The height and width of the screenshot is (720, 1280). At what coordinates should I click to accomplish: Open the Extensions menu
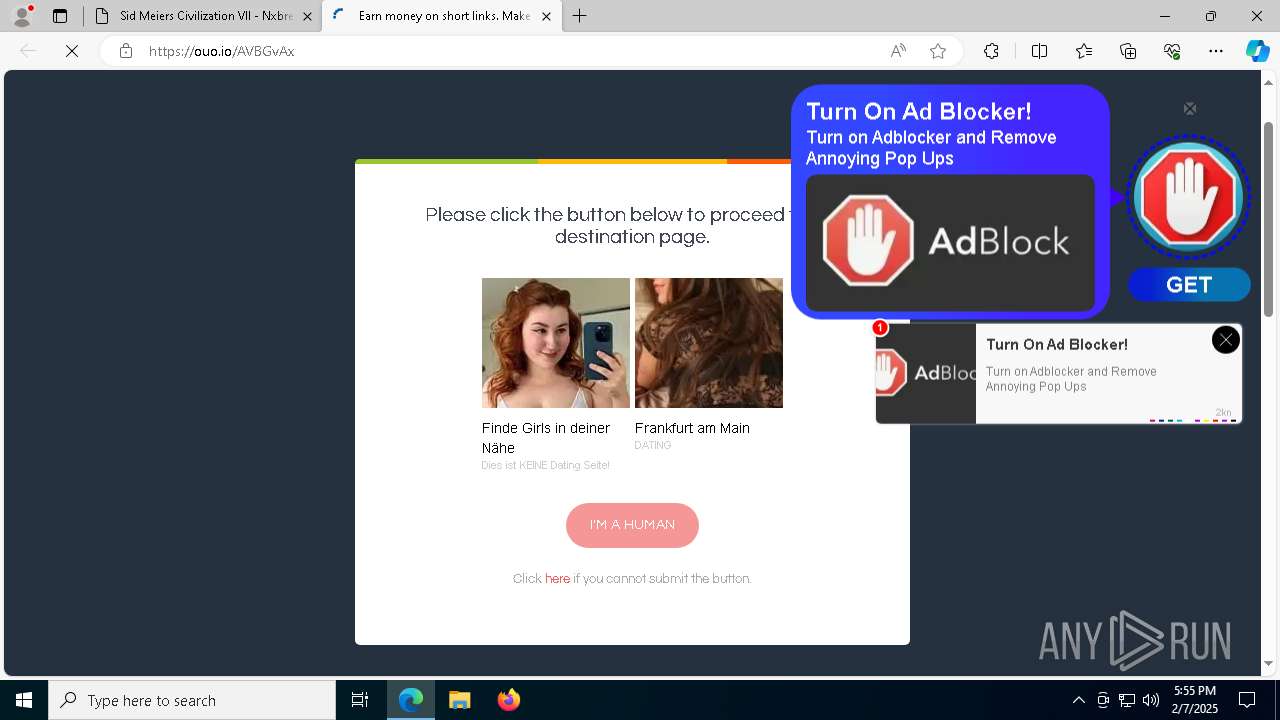pos(991,51)
